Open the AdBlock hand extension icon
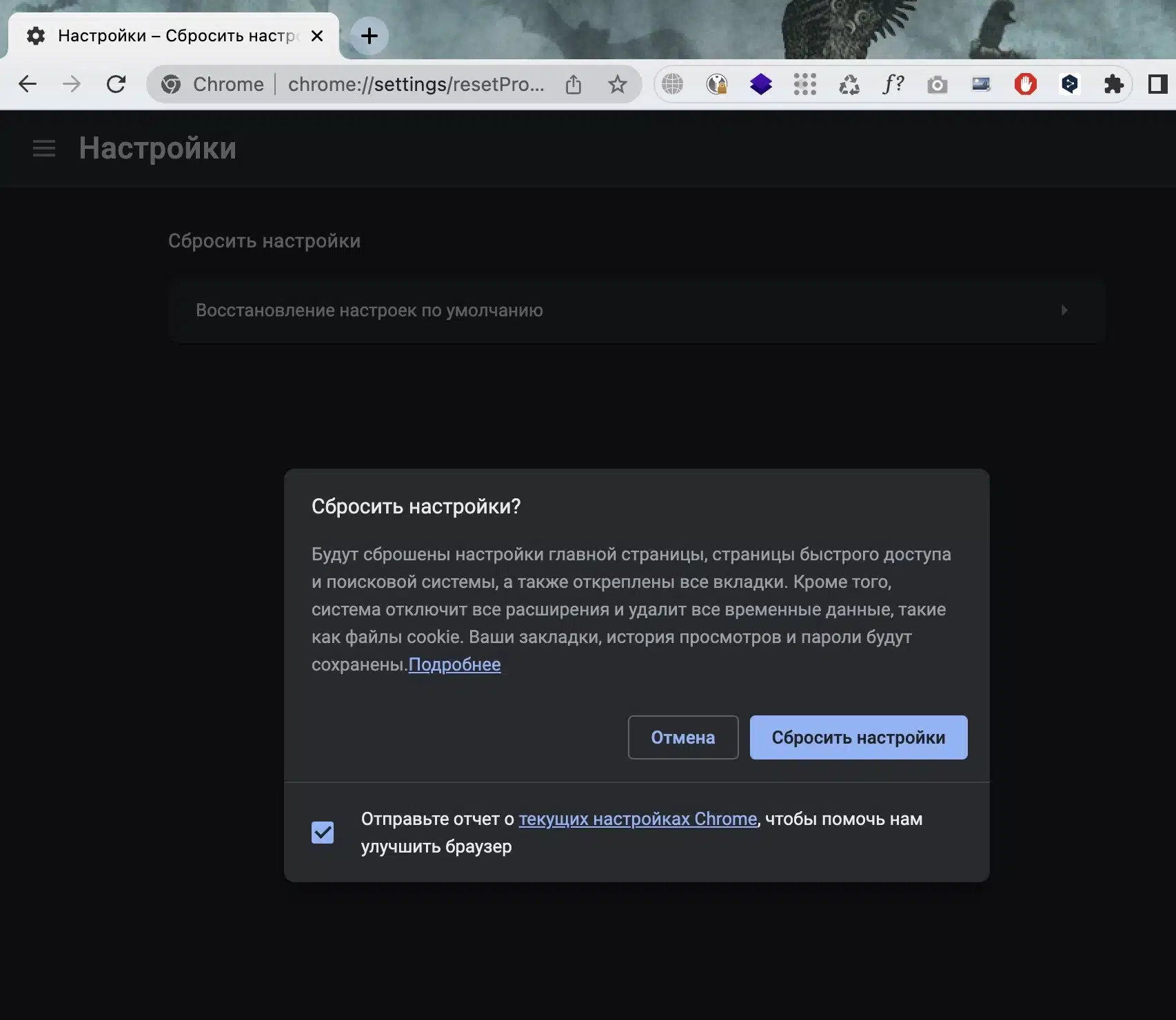Image resolution: width=1176 pixels, height=1020 pixels. point(1025,84)
